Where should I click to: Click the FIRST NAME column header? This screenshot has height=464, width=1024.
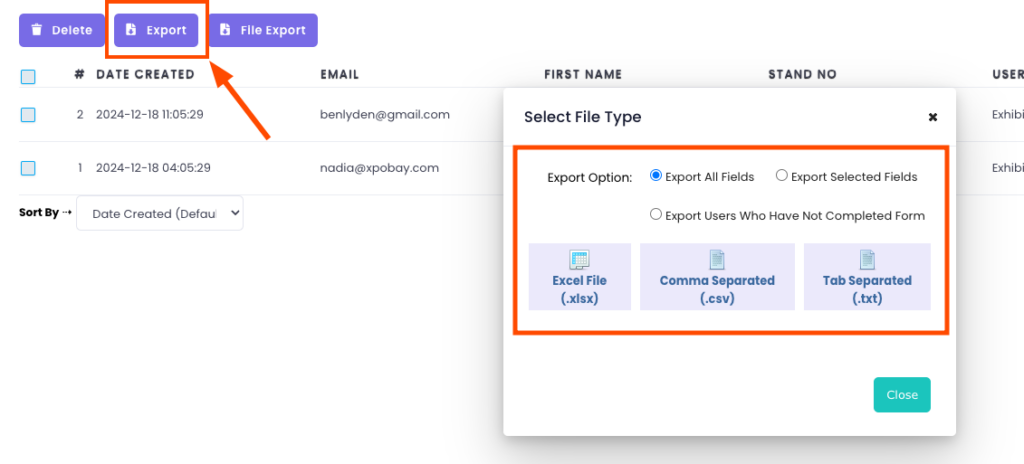click(x=583, y=75)
